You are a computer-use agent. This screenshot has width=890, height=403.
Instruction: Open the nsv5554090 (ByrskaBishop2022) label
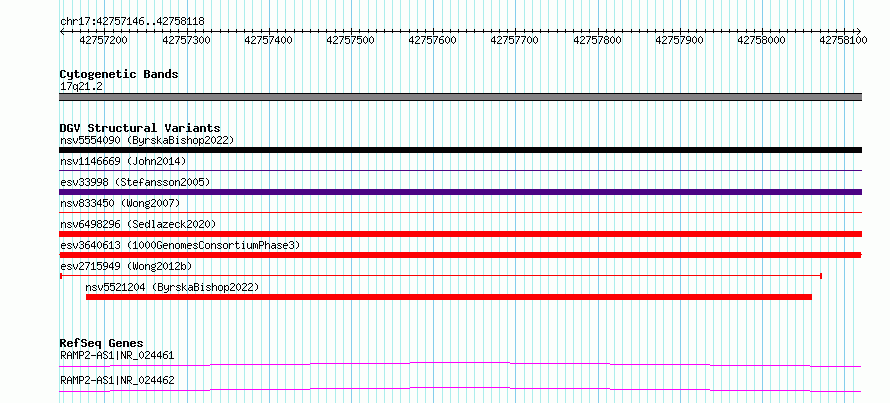[147, 140]
